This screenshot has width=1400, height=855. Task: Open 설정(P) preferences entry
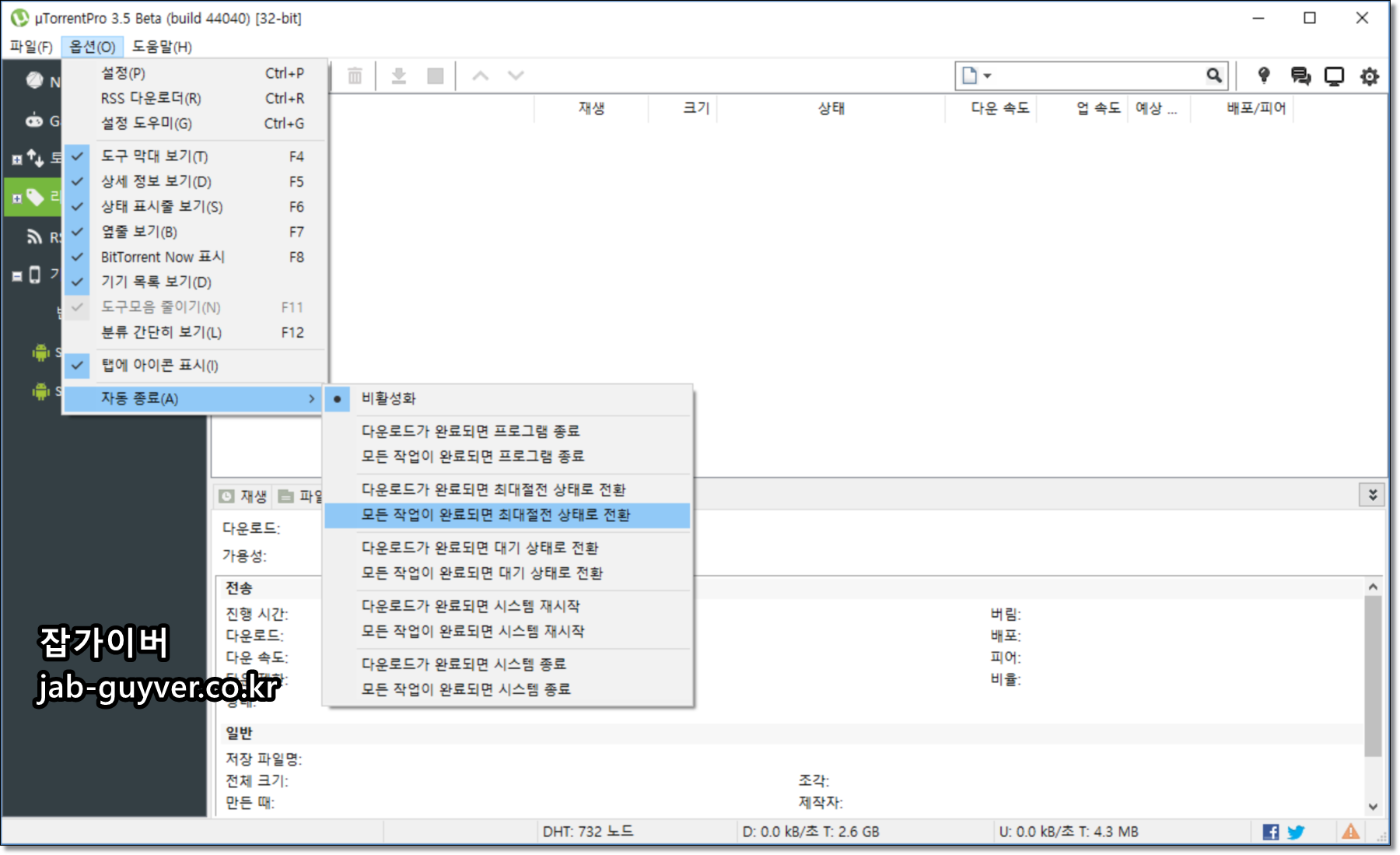coord(194,73)
